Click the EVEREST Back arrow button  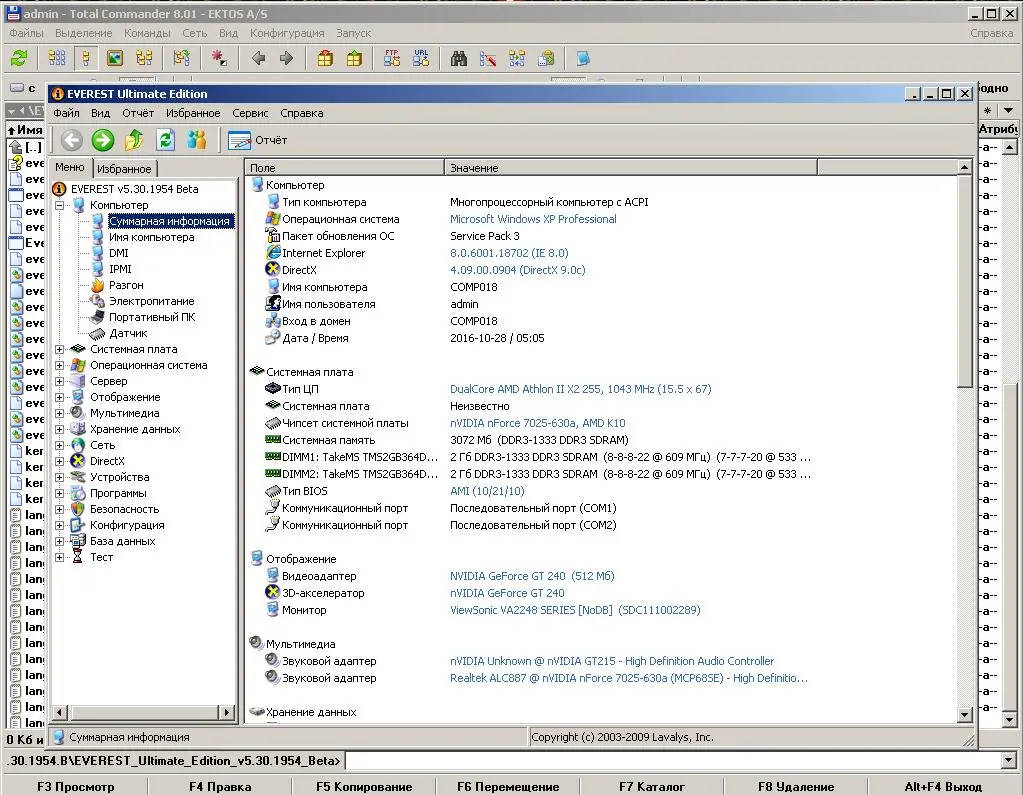tap(72, 140)
